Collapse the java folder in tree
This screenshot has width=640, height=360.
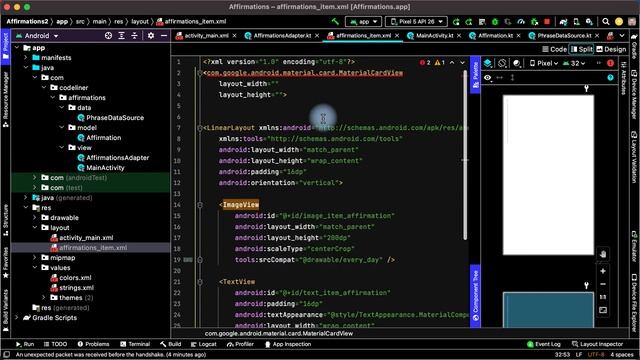(26, 68)
